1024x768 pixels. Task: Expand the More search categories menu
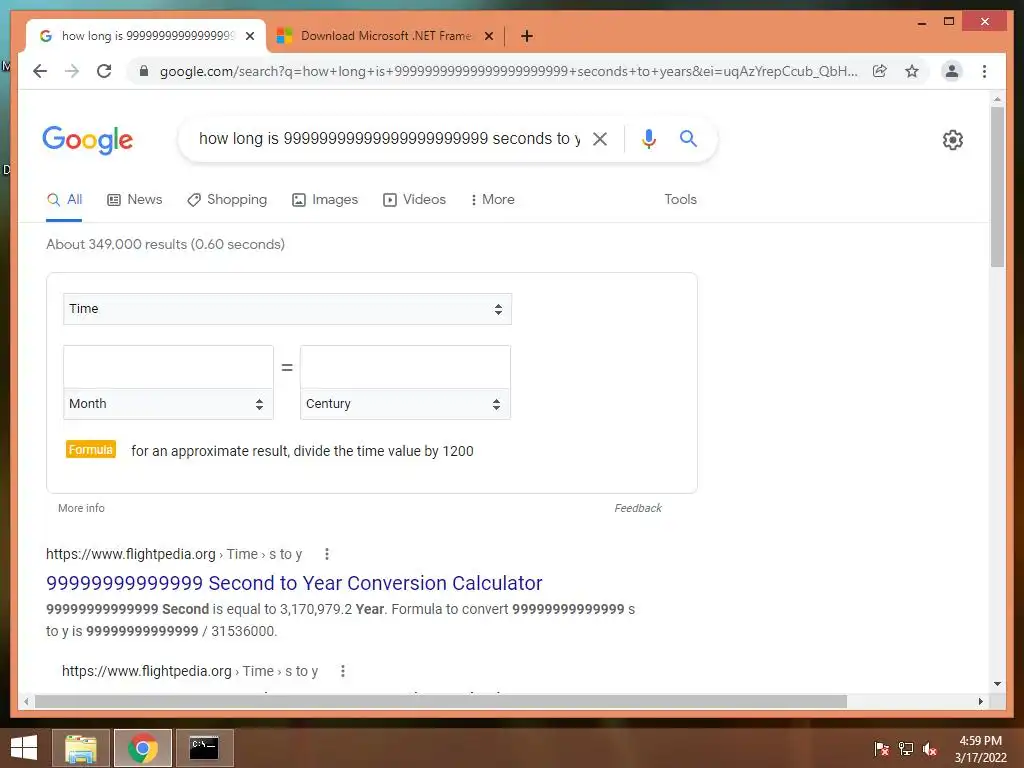coord(493,200)
